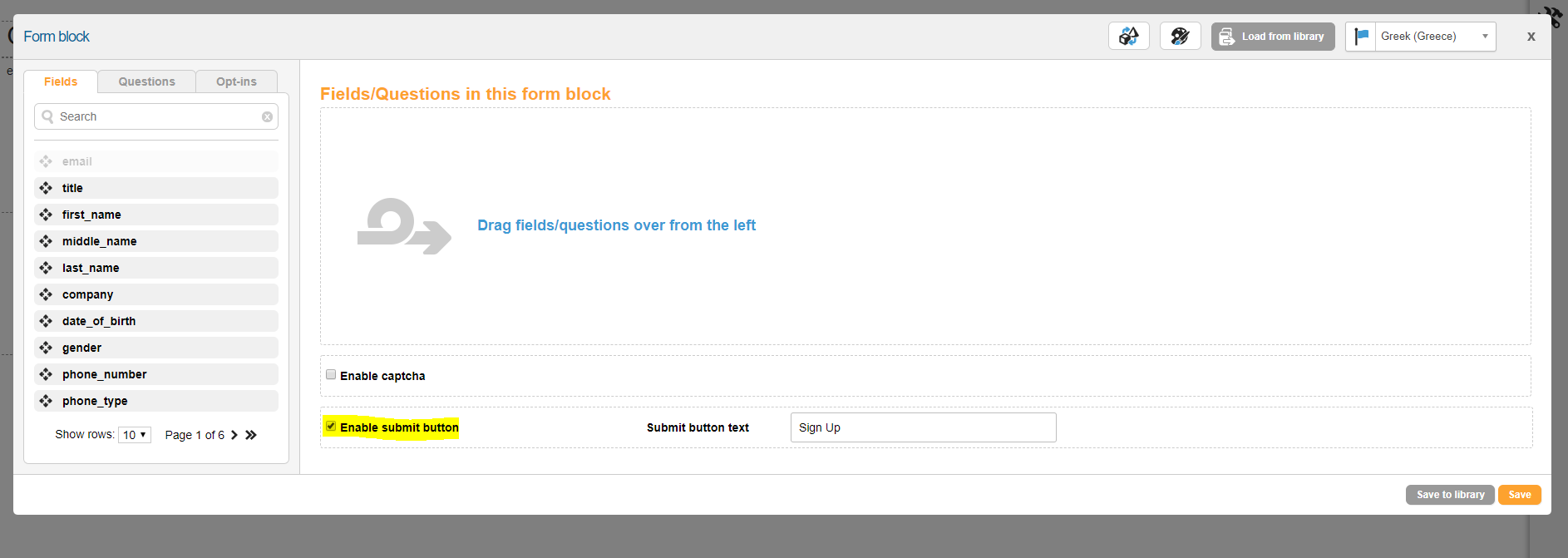Click drag handle icon beside gender
The height and width of the screenshot is (558, 1568).
point(46,348)
